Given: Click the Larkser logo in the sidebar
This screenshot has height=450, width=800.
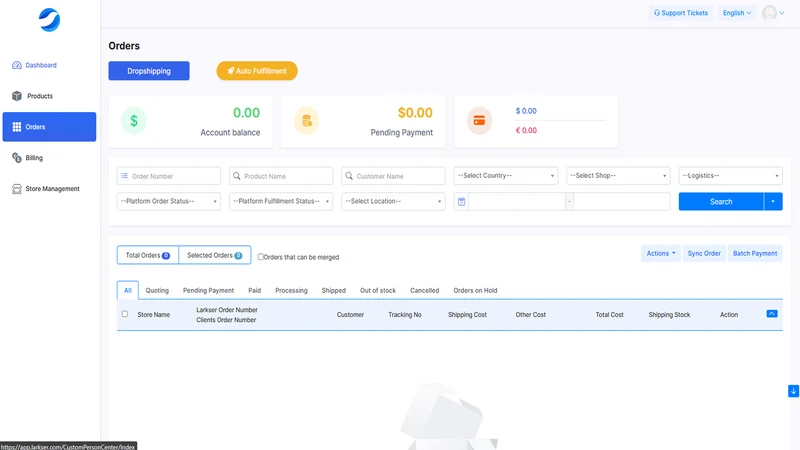Looking at the screenshot, I should coord(49,20).
